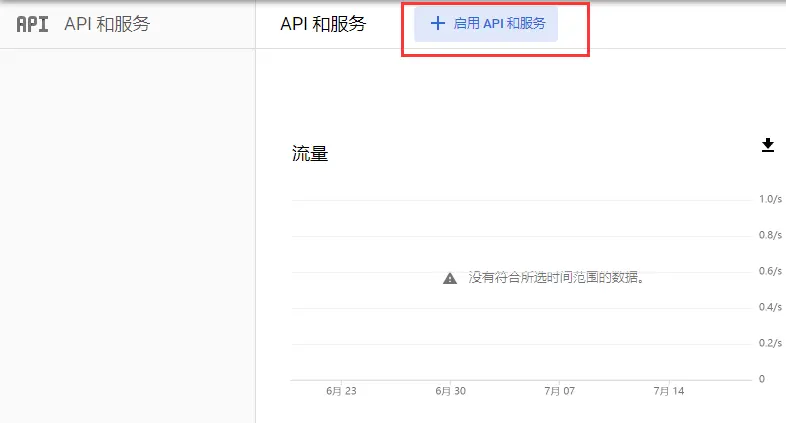Click the "0.4/s" axis value
Image resolution: width=786 pixels, height=423 pixels.
[770, 307]
